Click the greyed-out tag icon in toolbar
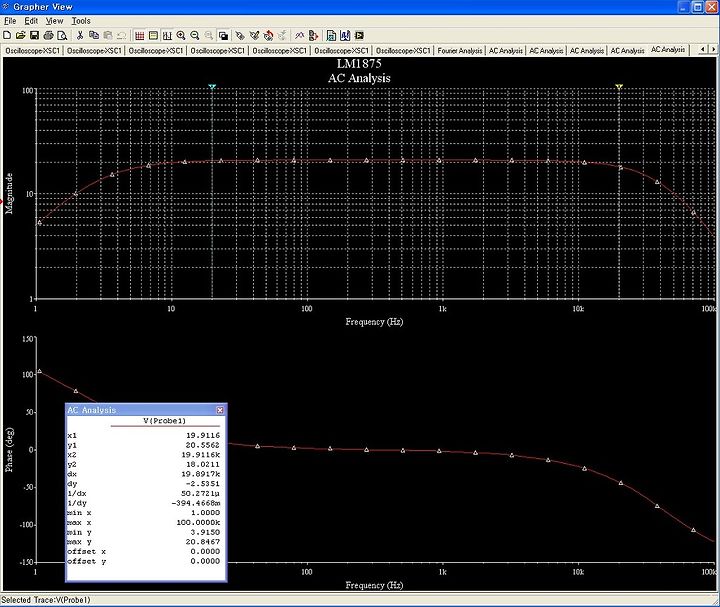 282,35
